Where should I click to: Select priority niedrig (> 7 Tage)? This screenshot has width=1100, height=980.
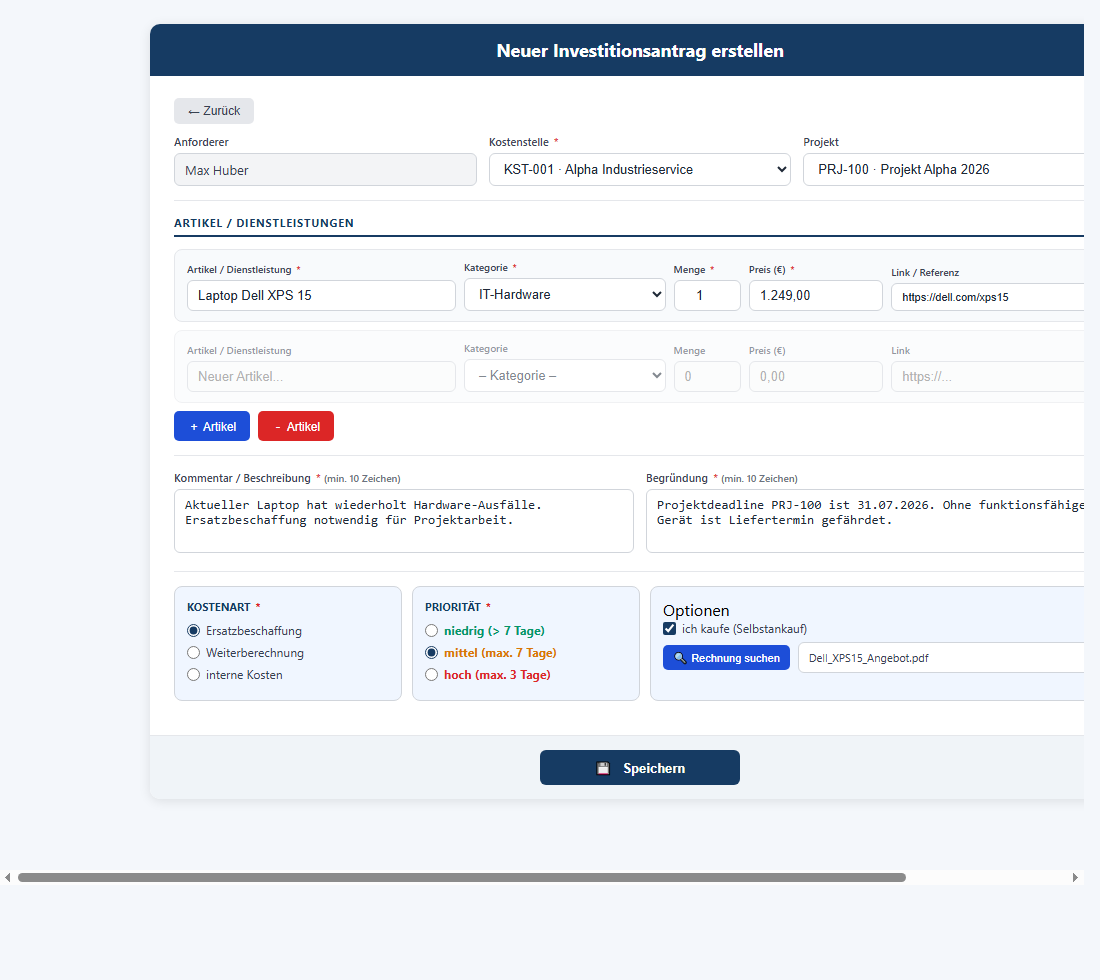(431, 631)
